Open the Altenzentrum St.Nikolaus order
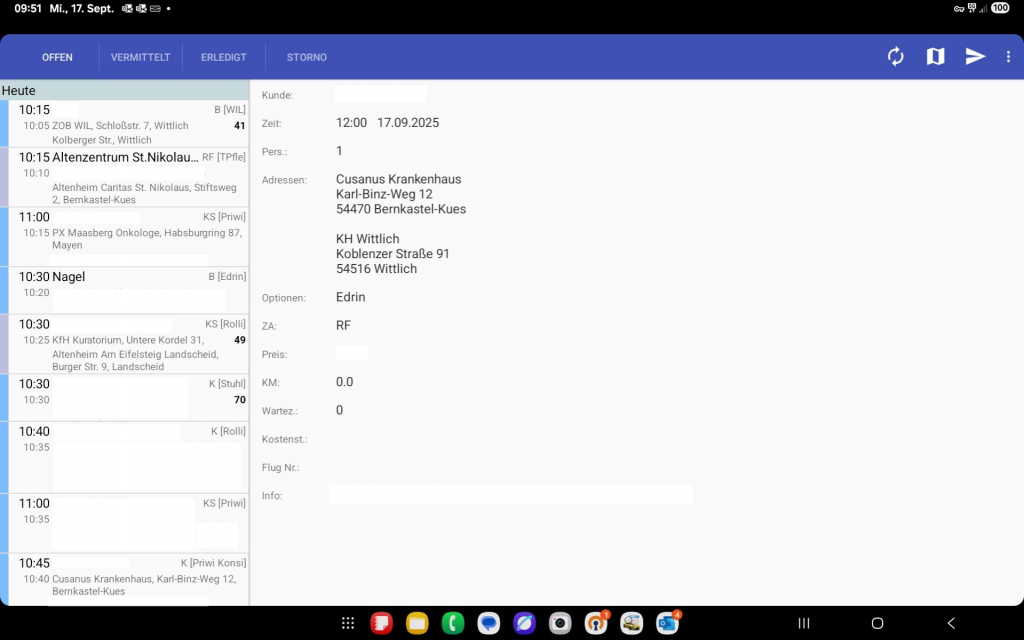Viewport: 1024px width, 640px height. coord(128,177)
